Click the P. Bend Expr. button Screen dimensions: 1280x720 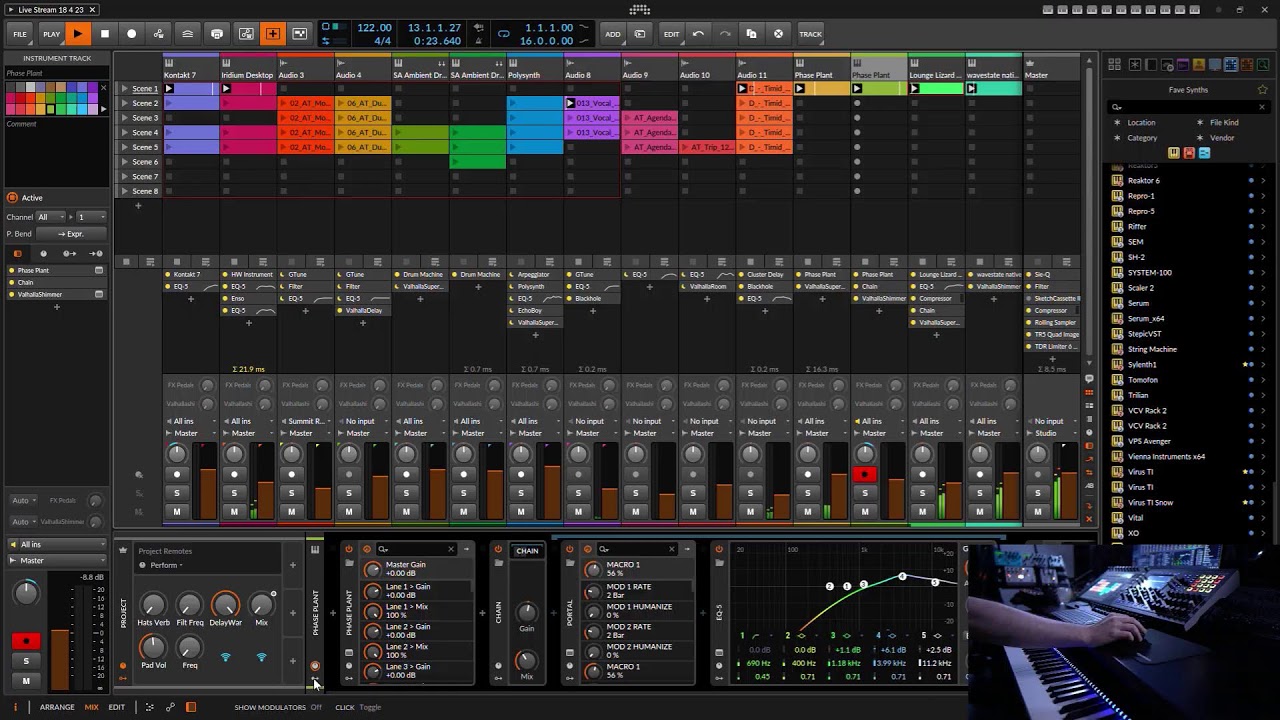click(x=70, y=234)
